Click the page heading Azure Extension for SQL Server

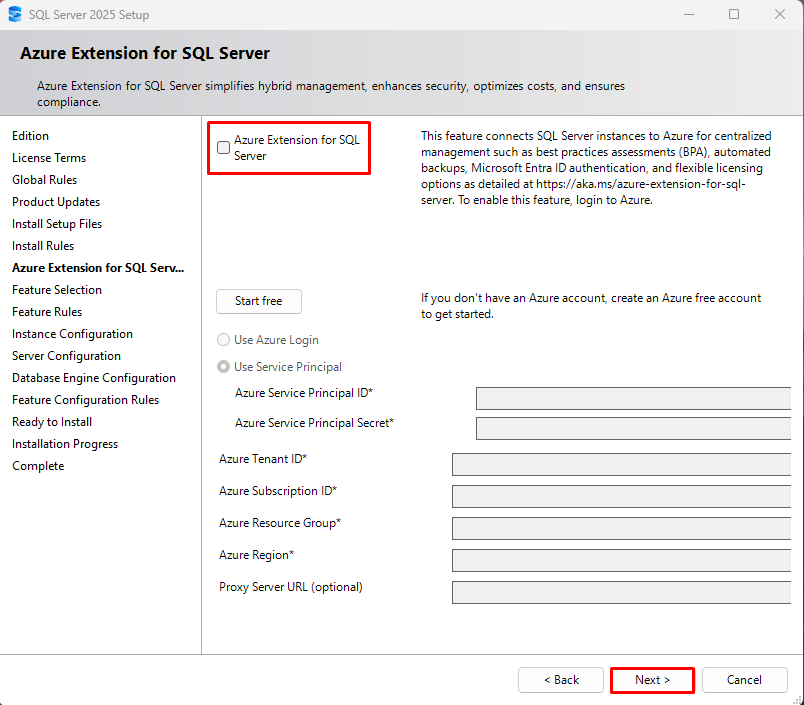coord(145,53)
